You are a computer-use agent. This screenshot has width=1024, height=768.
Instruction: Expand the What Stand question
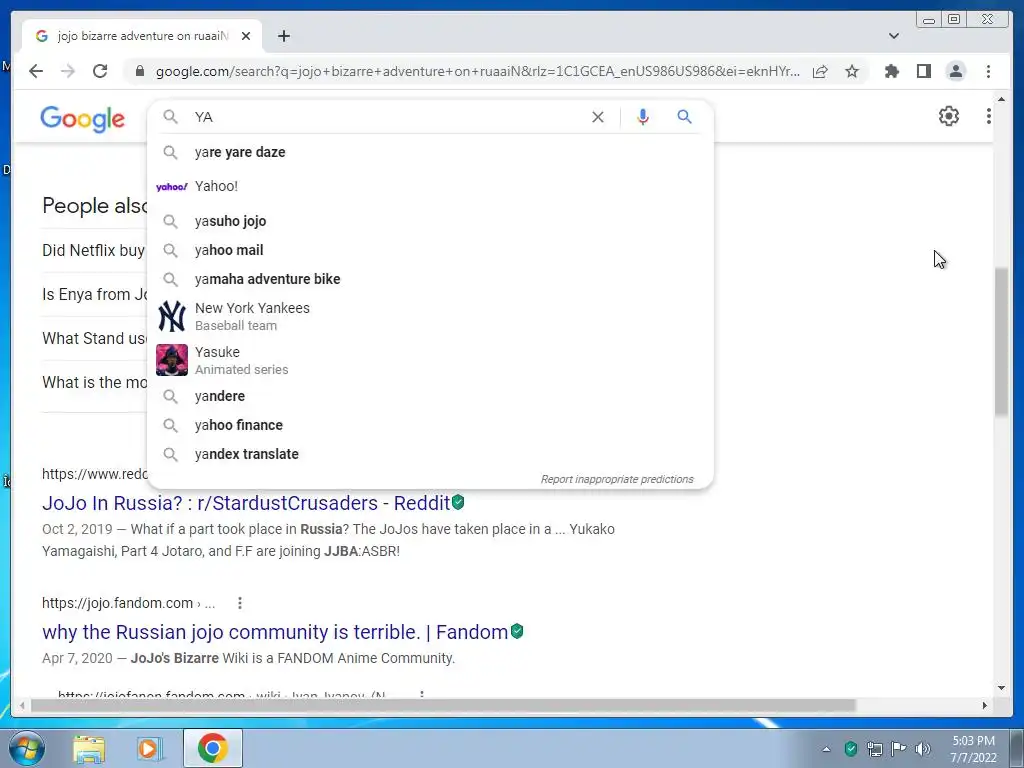[x=94, y=338]
